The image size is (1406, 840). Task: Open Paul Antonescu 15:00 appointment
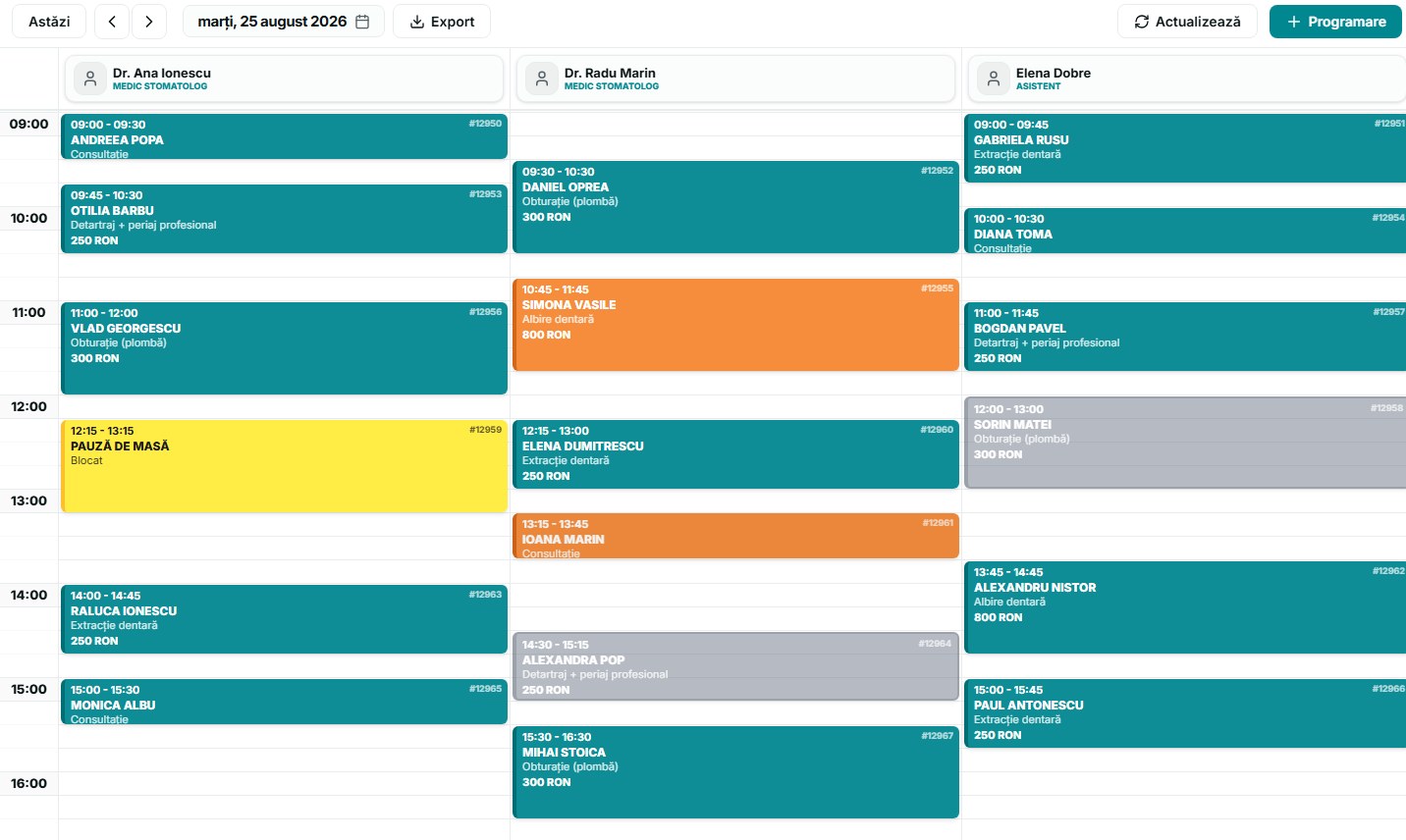(1185, 713)
